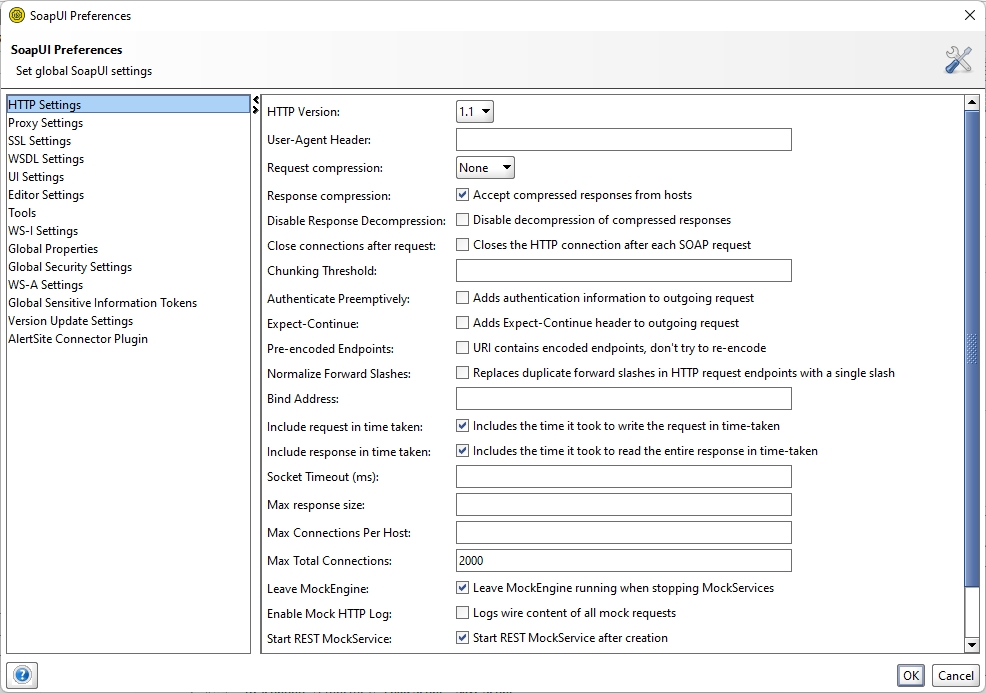Open Global Sensitive Information Tokens
Image resolution: width=986 pixels, height=693 pixels.
click(128, 303)
